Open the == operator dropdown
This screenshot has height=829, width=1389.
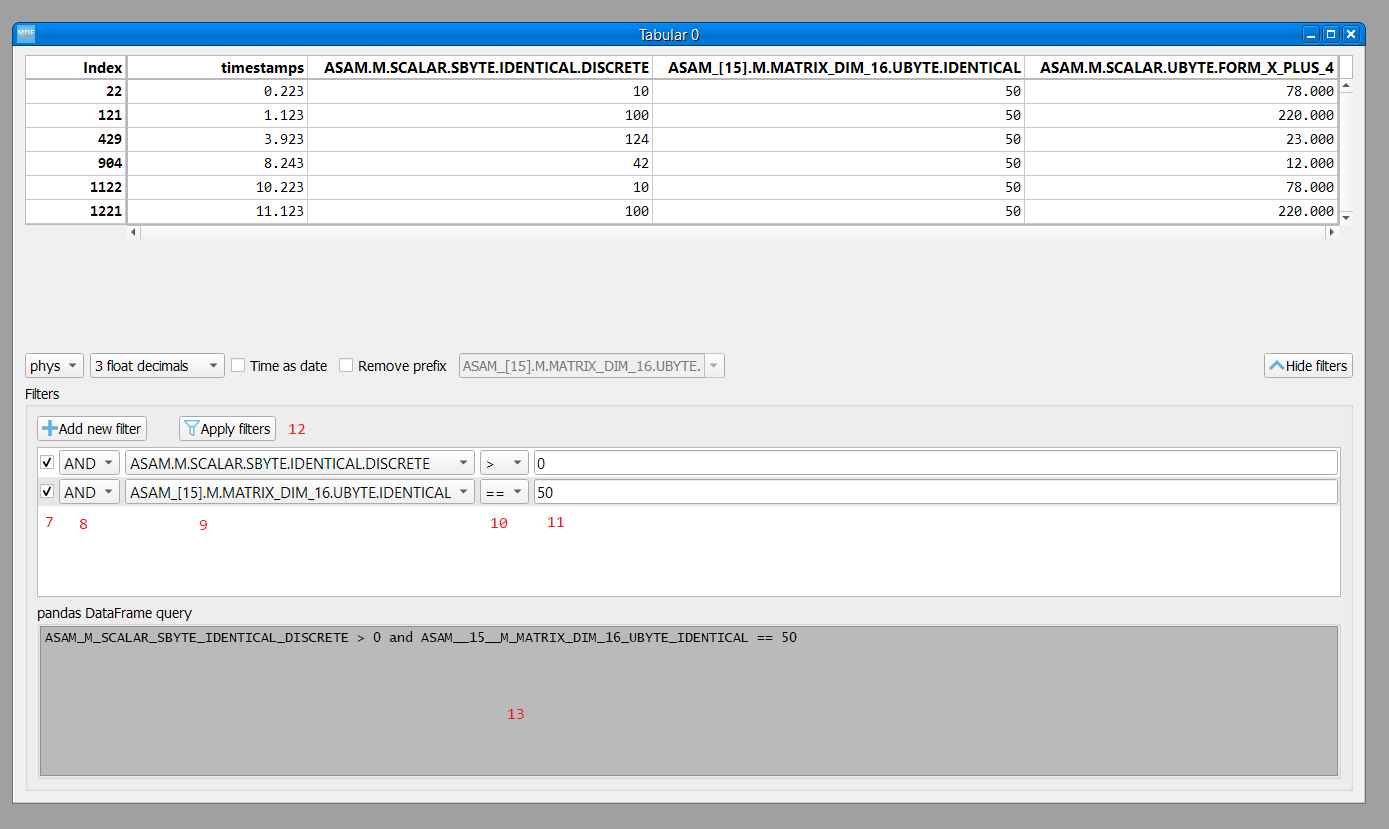coord(504,492)
